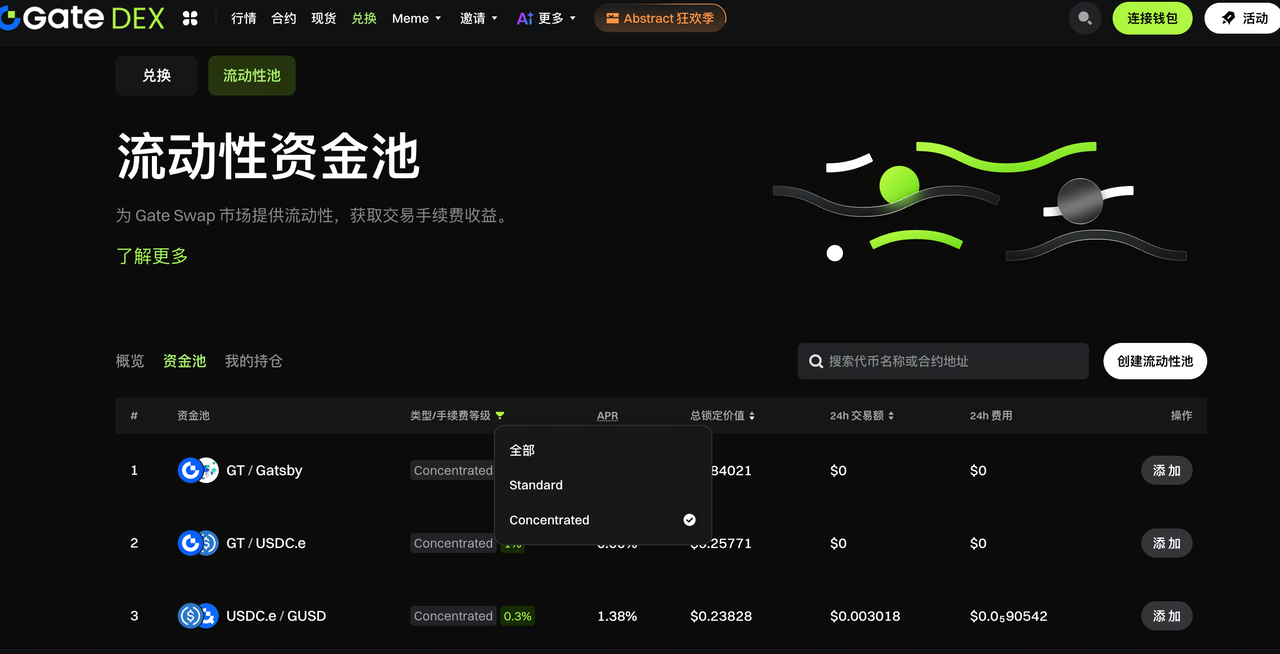Click Concentrated badge in USDC.e / GUSD row

point(453,616)
